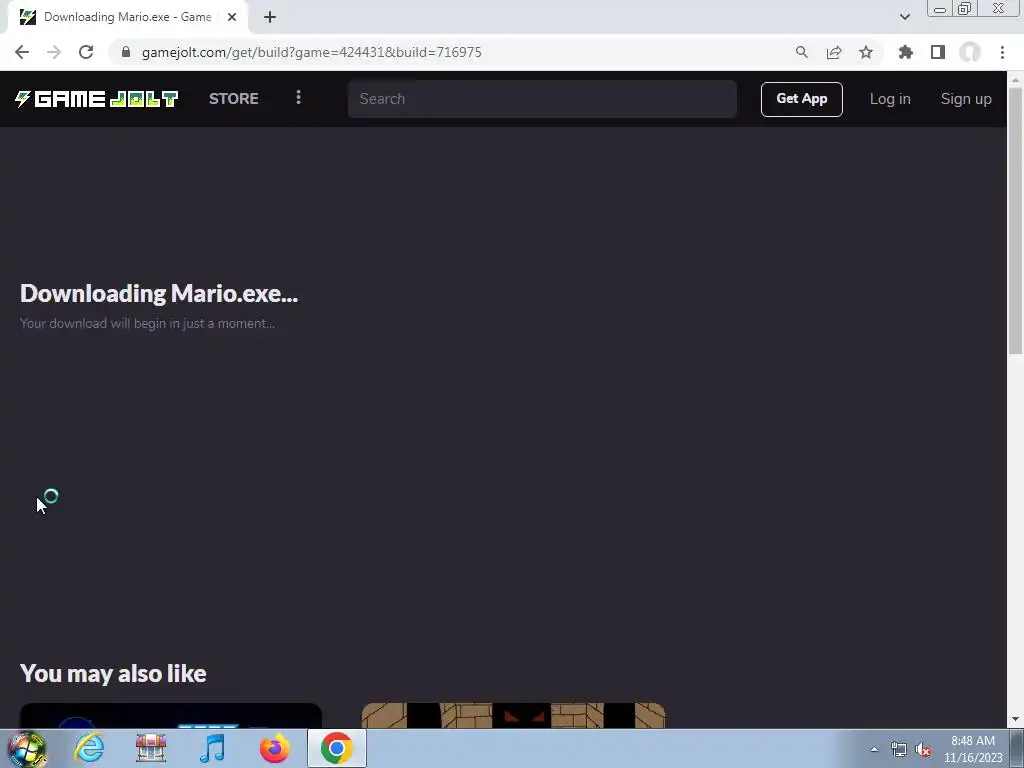
Task: View site info via the lock icon
Action: [x=126, y=52]
